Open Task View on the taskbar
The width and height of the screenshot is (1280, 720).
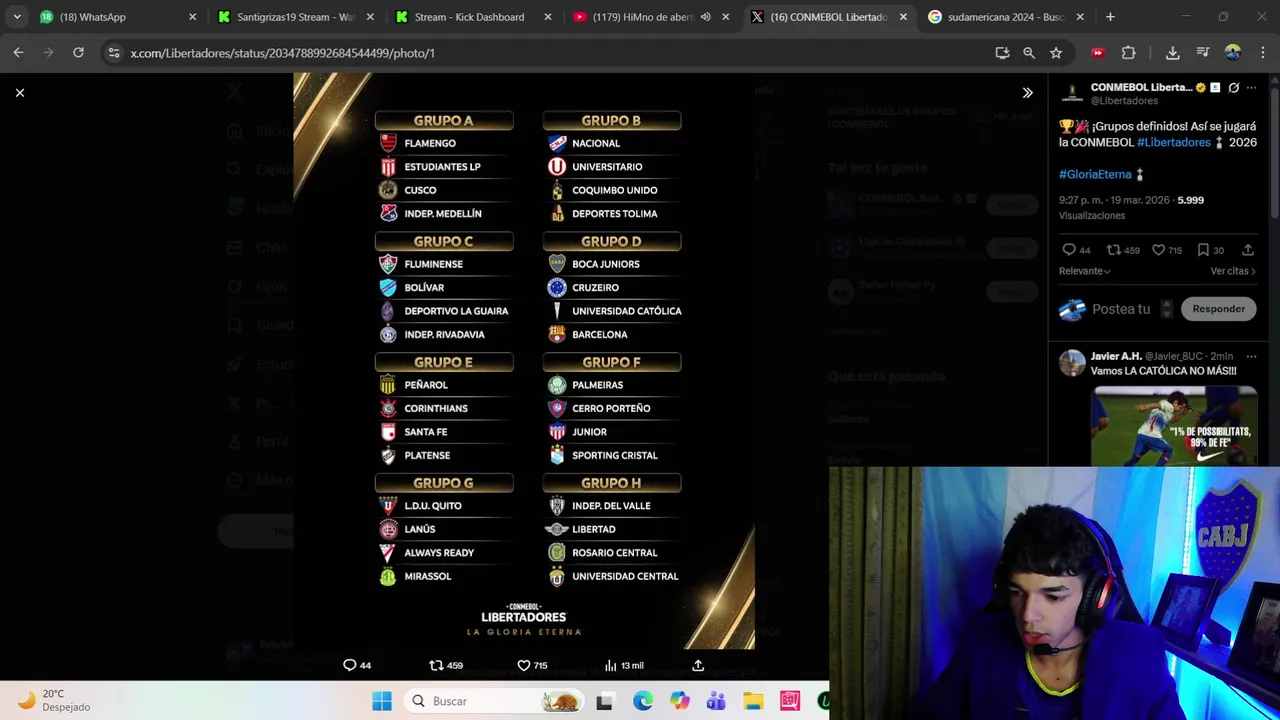(x=604, y=701)
